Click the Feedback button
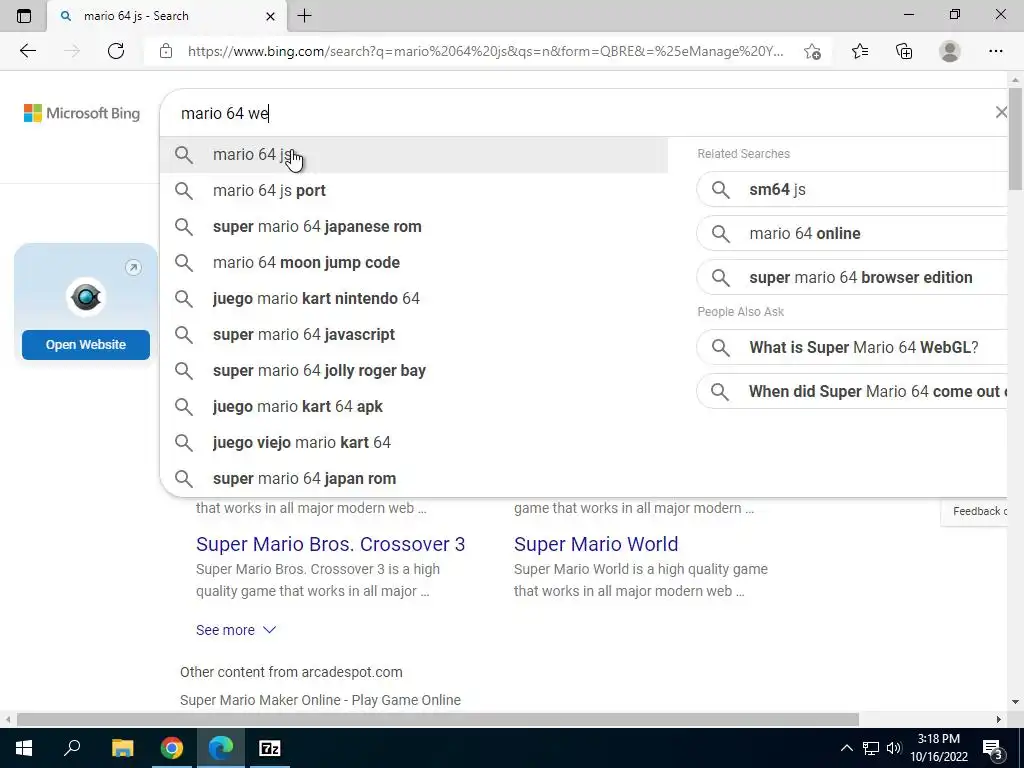This screenshot has height=768, width=1024. [976, 511]
